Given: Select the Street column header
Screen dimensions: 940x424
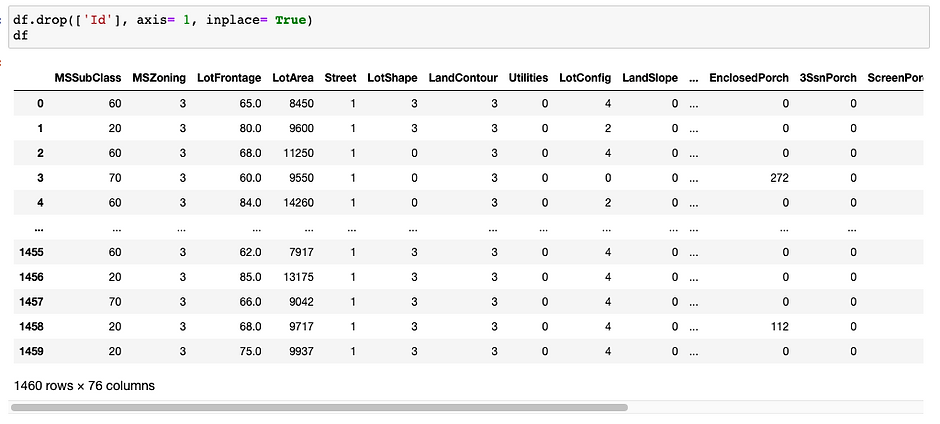Looking at the screenshot, I should pos(341,78).
